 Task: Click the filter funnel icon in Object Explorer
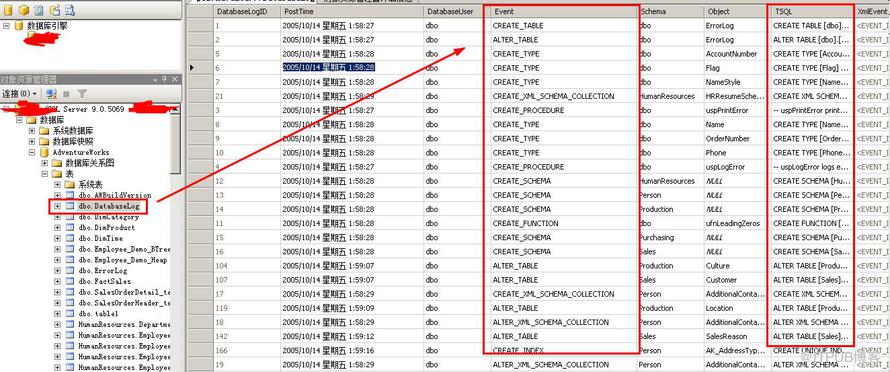[82, 93]
